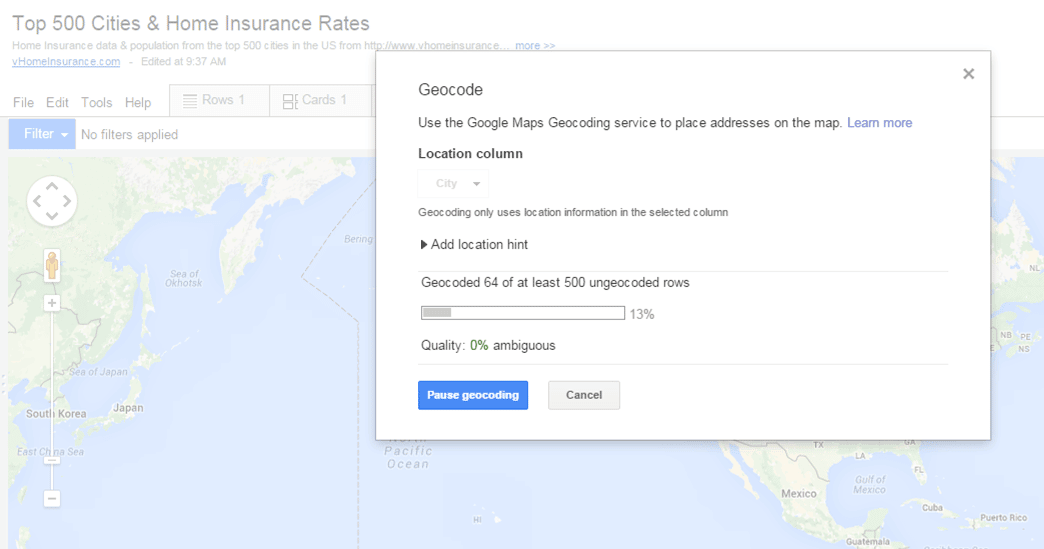Viewport: 1044px width, 549px height.
Task: Click the 0% ambiguous quality text
Action: pos(513,346)
